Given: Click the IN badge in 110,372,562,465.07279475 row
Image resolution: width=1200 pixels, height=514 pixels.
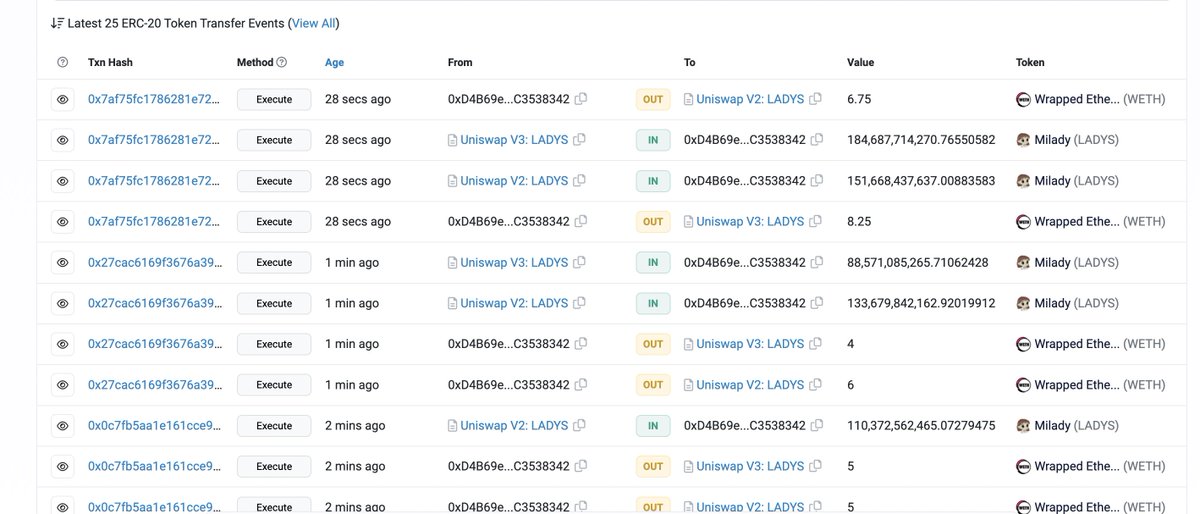Looking at the screenshot, I should [653, 426].
